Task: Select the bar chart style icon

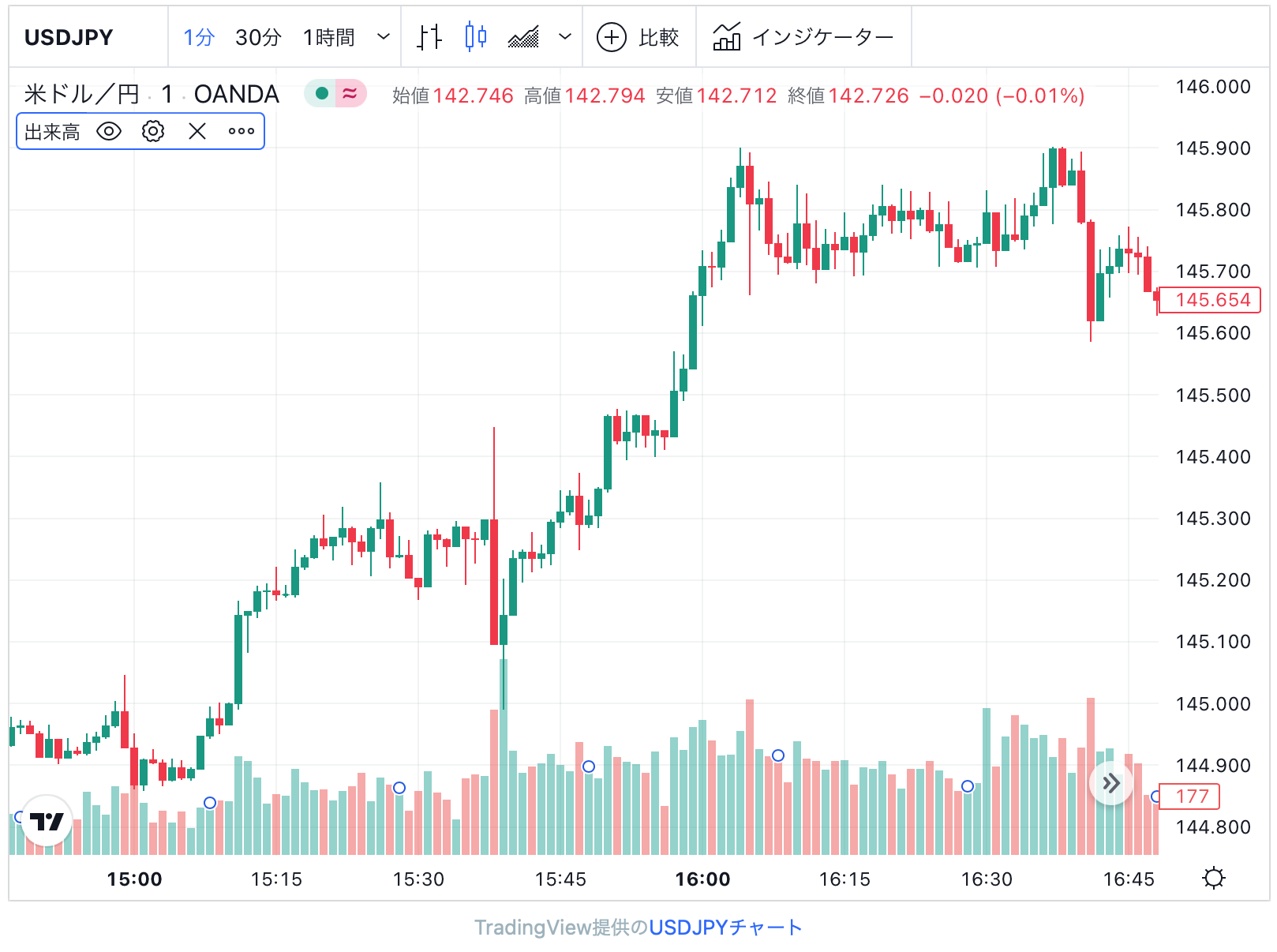Action: (429, 37)
